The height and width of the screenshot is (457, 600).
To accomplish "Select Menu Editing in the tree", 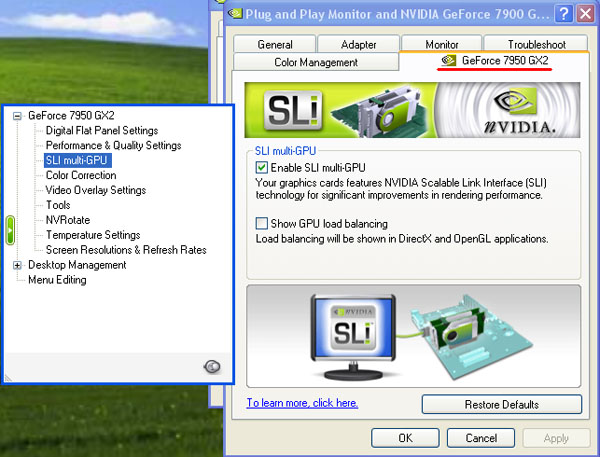I will [57, 280].
